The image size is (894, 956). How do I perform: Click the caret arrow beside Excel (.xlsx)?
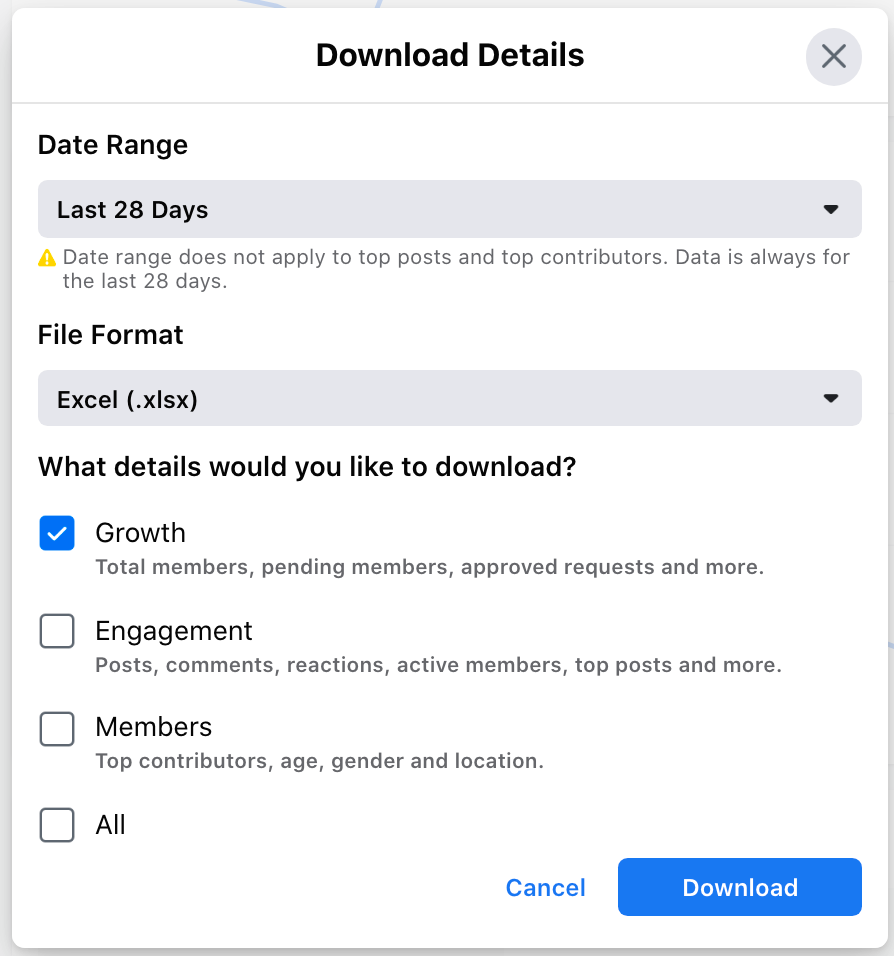pos(831,398)
